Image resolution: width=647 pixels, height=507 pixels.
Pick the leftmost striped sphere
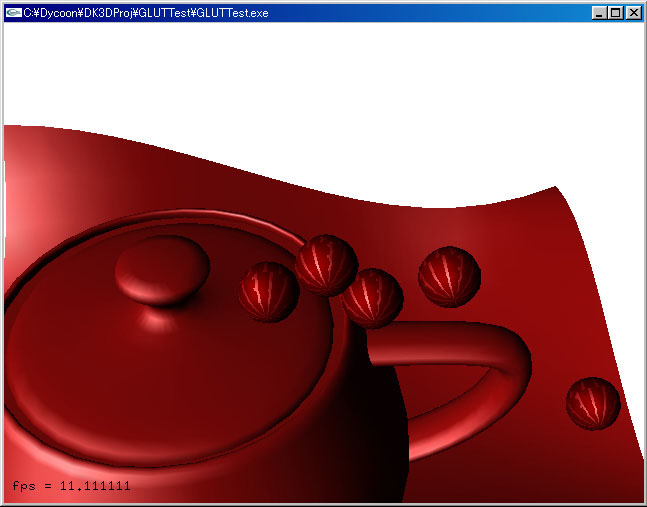click(268, 292)
